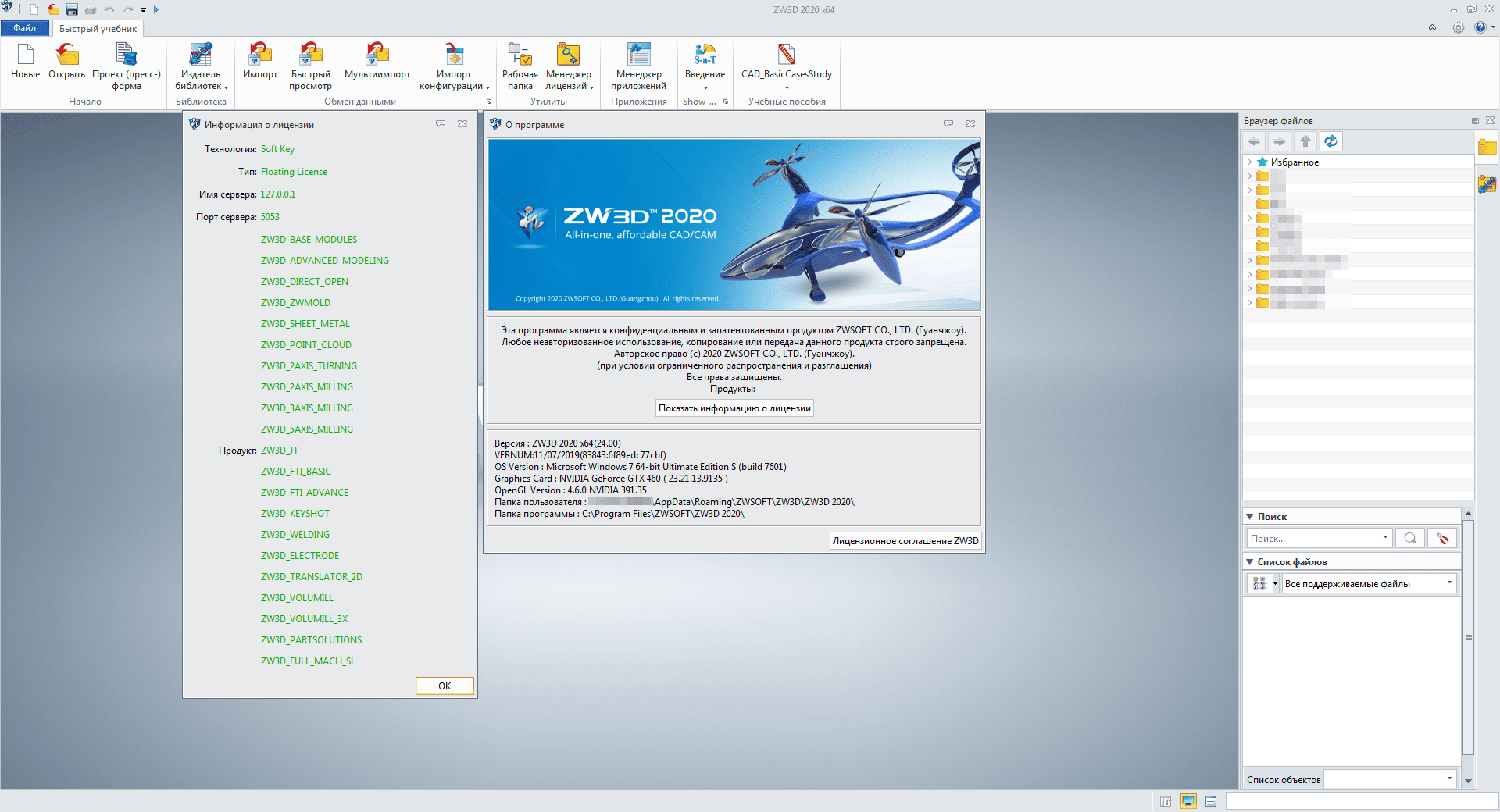1500x812 pixels.
Task: Expand Show-n-Tell group launcher
Action: coord(726,101)
